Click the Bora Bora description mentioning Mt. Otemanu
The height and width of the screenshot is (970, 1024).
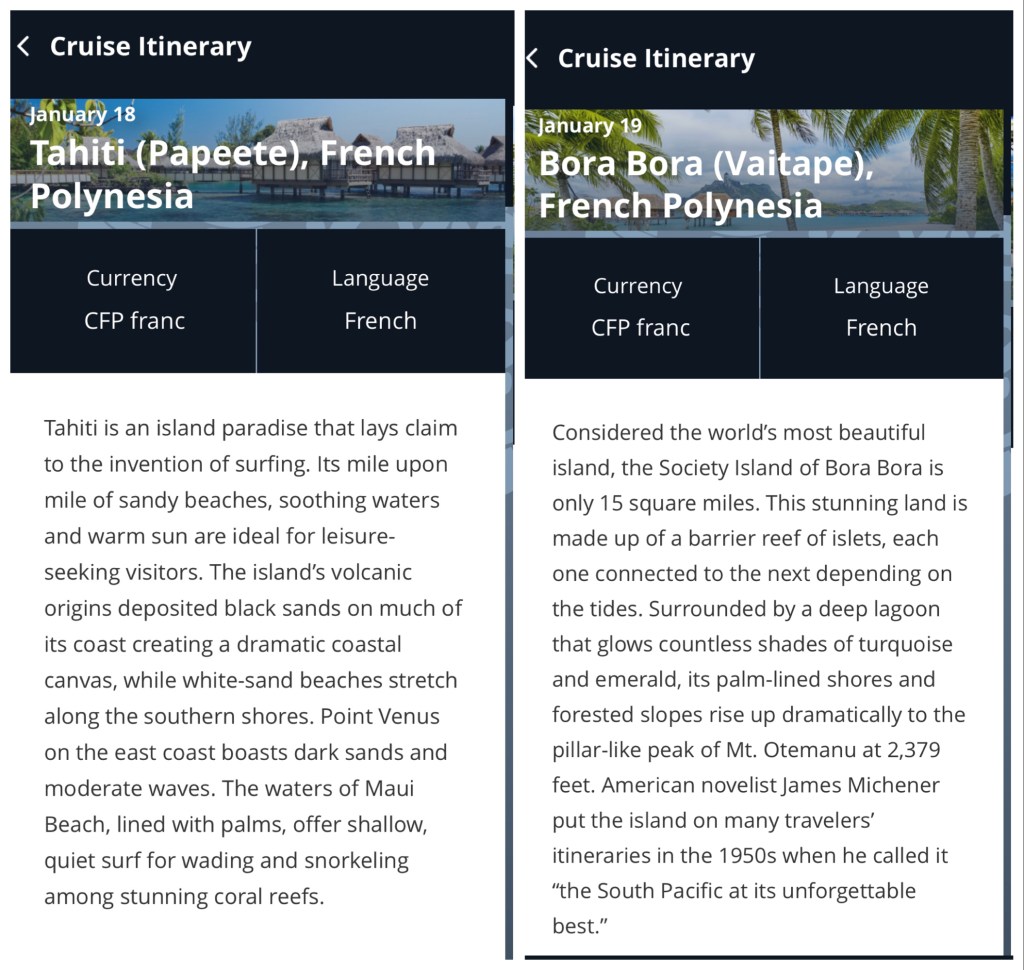pos(760,679)
